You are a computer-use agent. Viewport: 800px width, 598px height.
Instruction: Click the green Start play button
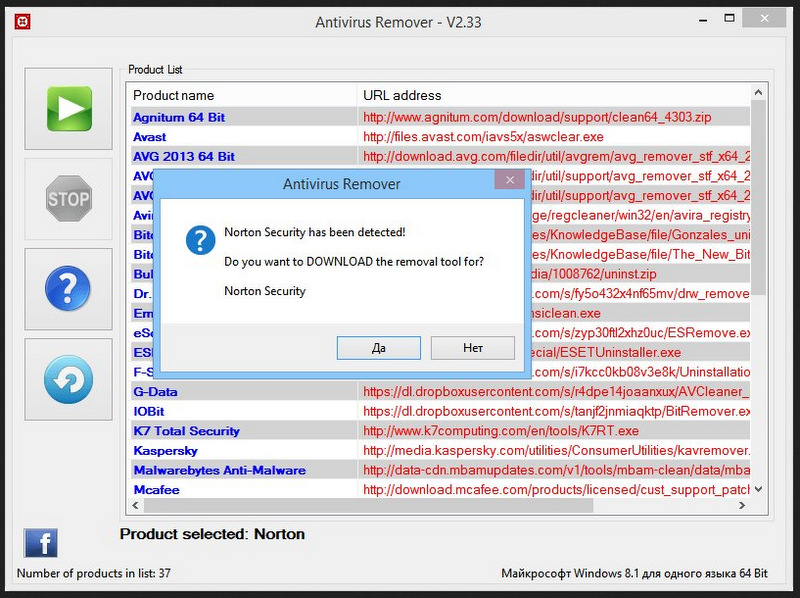click(69, 109)
